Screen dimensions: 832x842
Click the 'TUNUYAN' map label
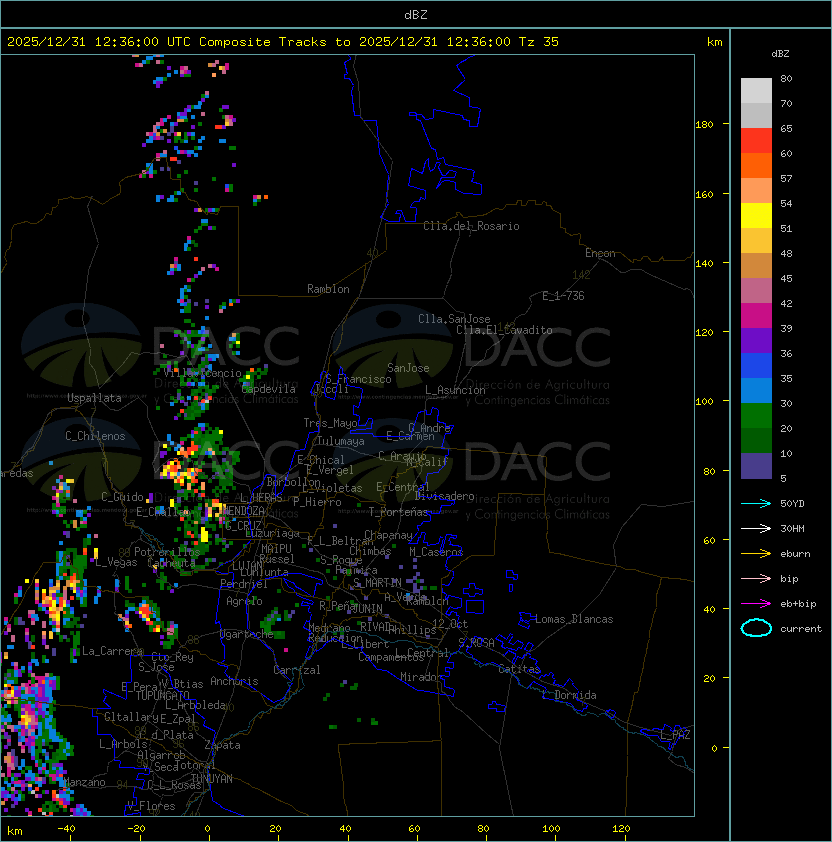[211, 779]
